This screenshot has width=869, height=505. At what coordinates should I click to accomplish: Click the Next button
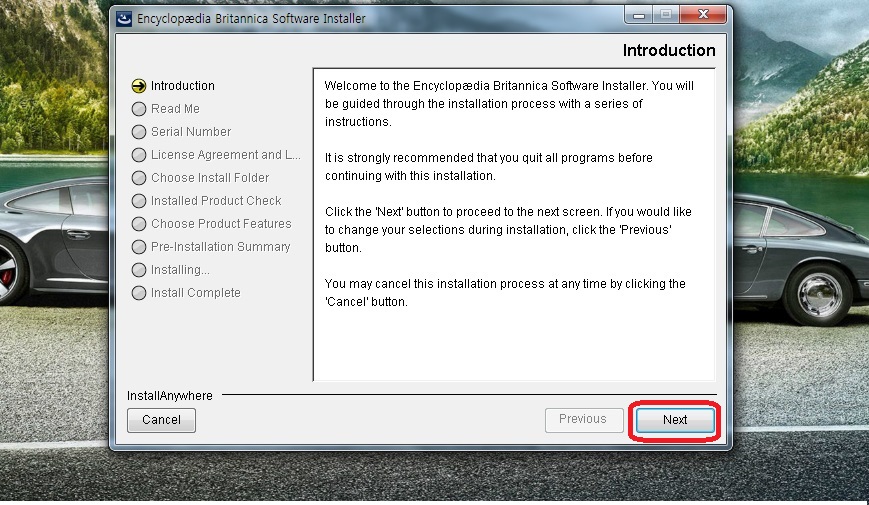tap(674, 420)
